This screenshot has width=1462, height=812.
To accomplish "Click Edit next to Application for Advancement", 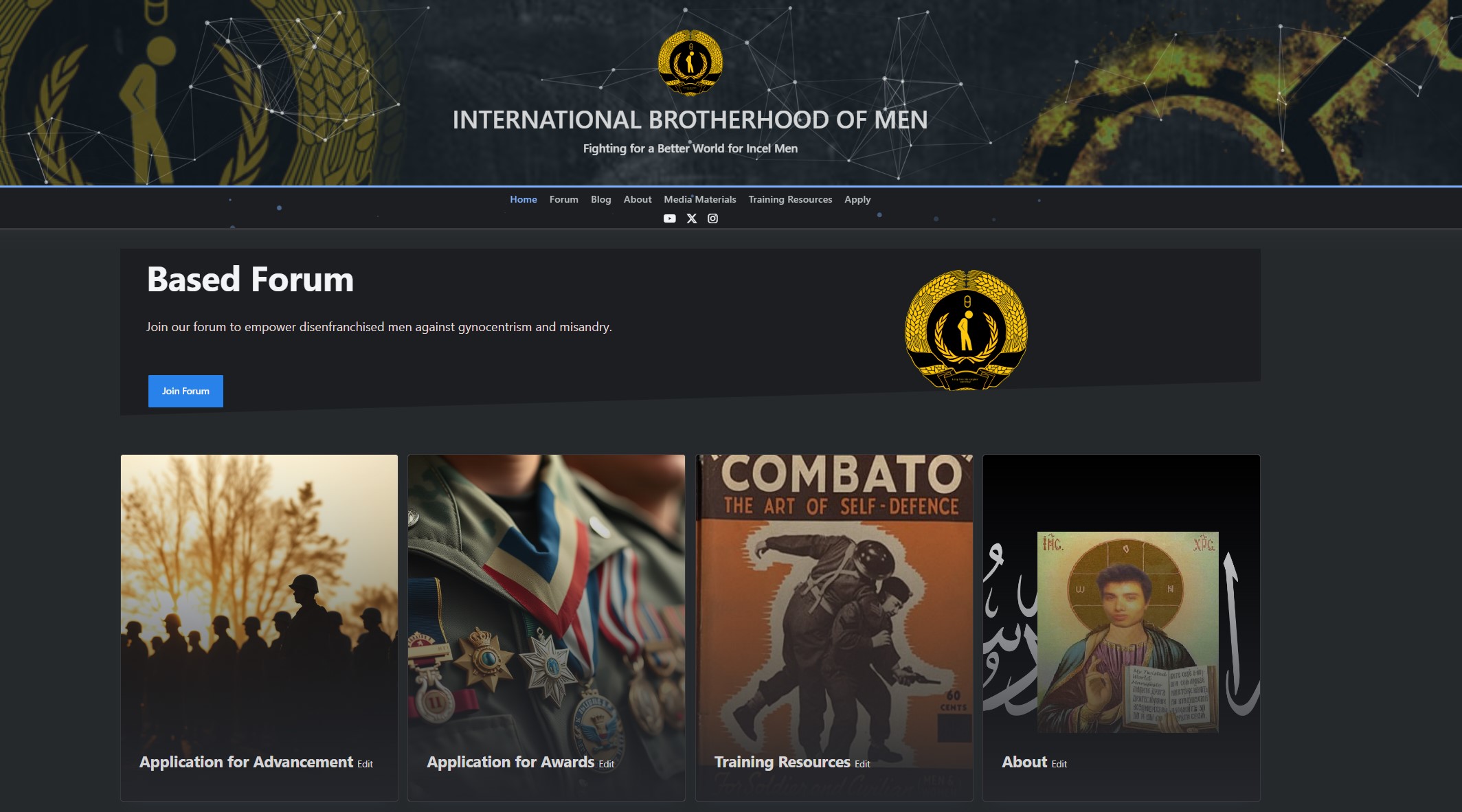I will (x=365, y=764).
